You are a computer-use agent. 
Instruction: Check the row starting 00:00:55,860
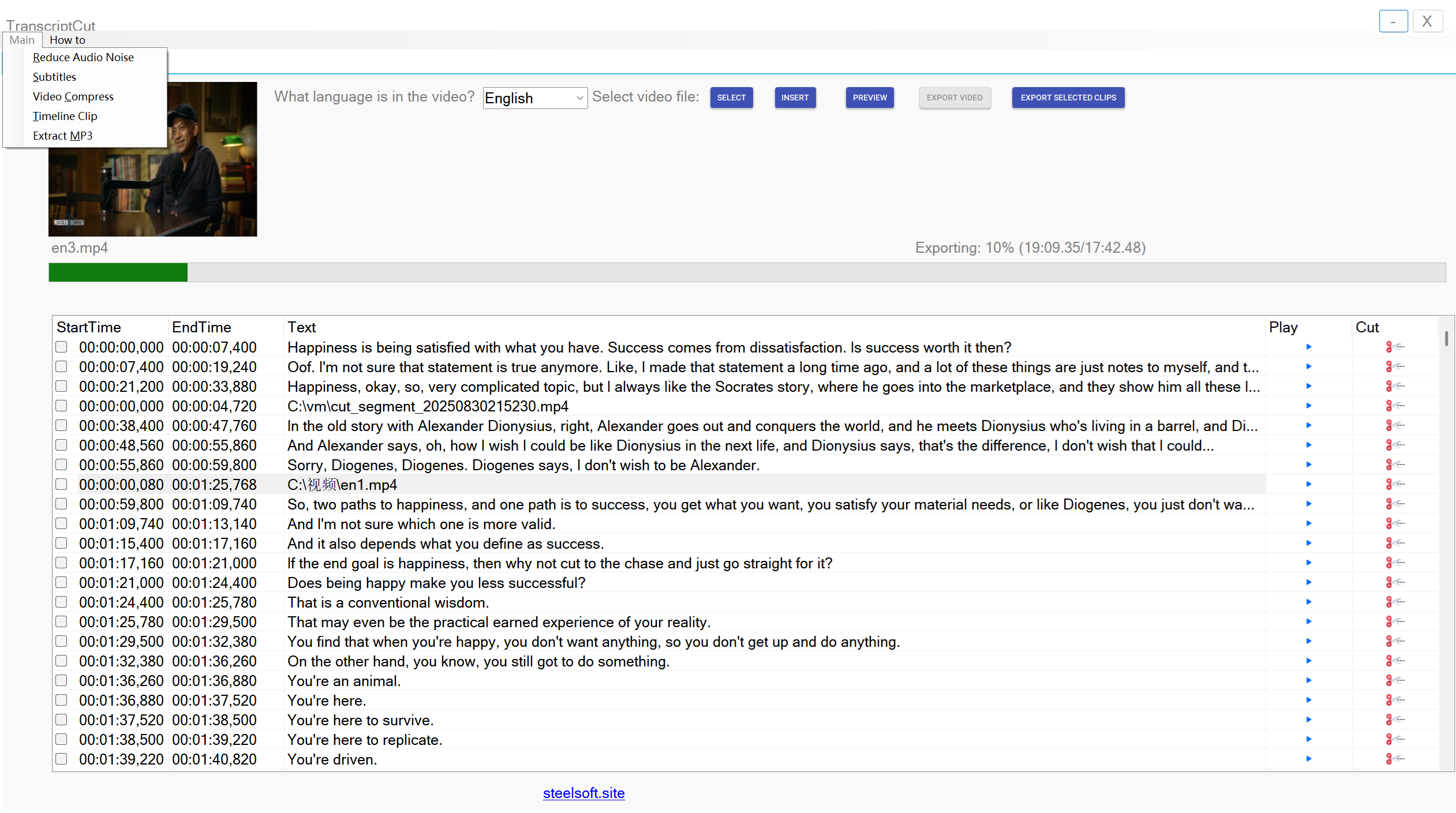[61, 464]
